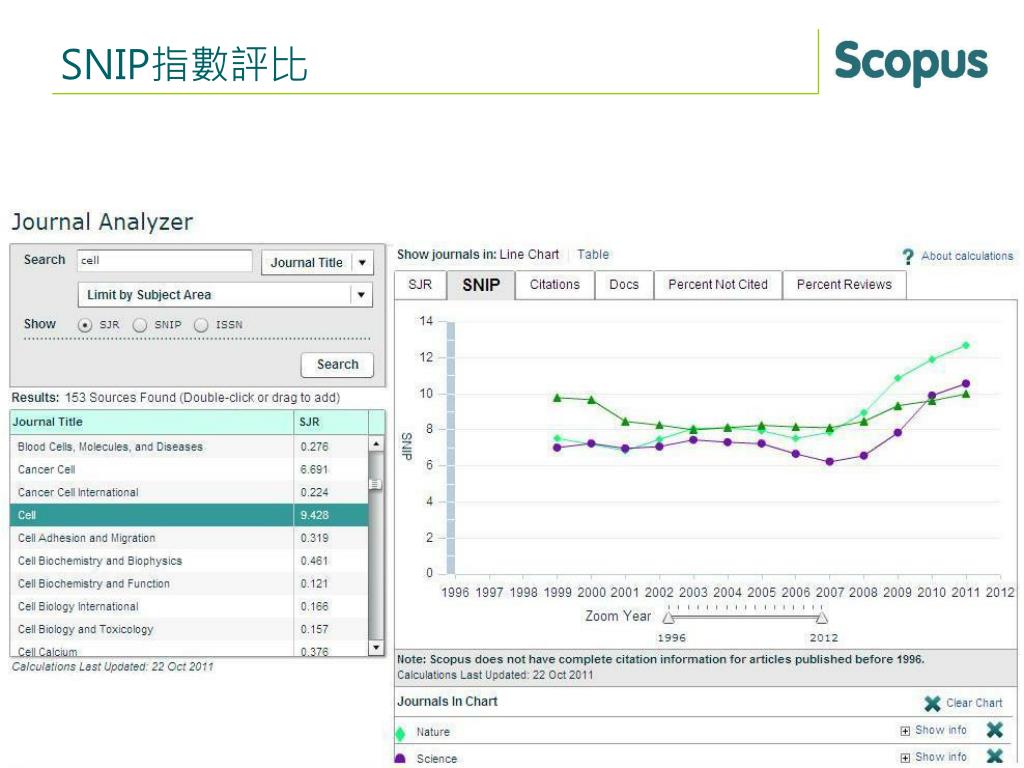
Task: Select the Cell Biochemistry and Function row
Action: 189,584
